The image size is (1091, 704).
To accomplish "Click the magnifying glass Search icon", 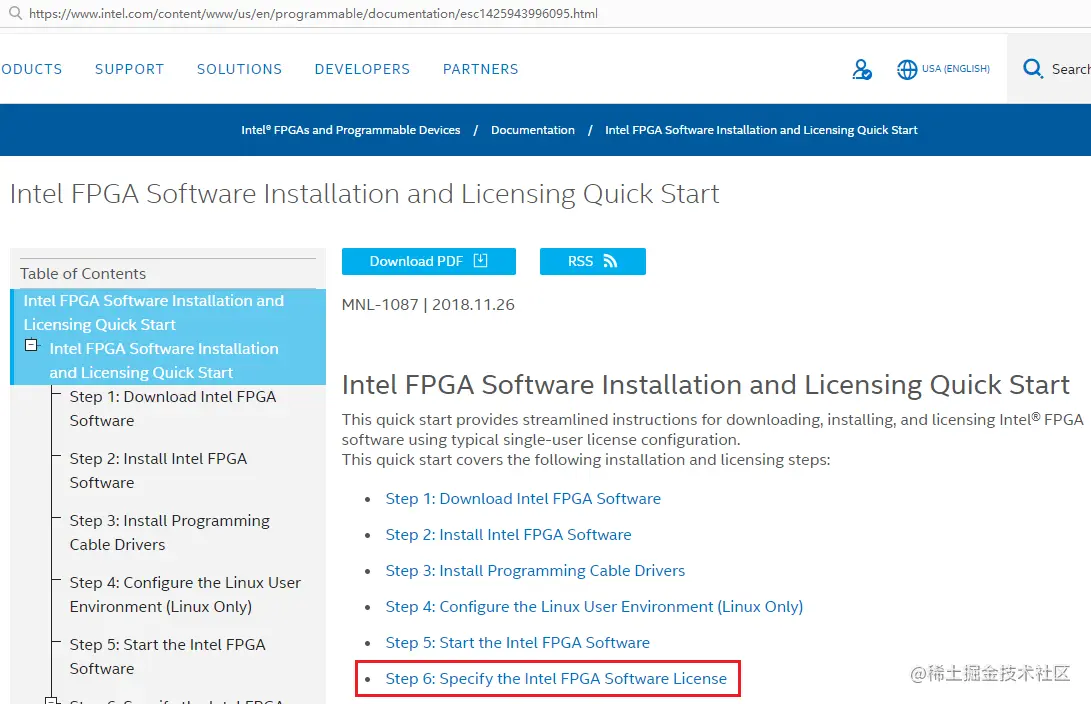I will pos(1033,68).
